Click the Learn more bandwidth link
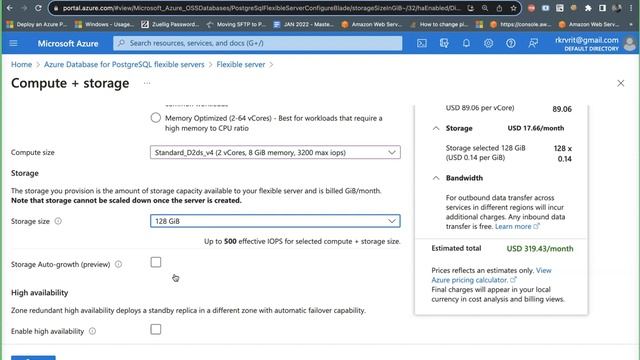This screenshot has width=640, height=360. [x=517, y=227]
